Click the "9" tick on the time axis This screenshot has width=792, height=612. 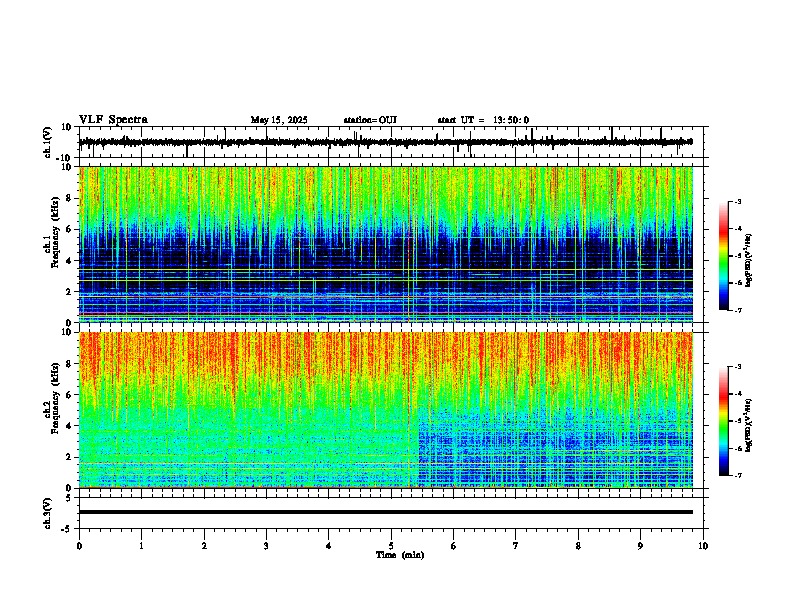pyautogui.click(x=640, y=546)
